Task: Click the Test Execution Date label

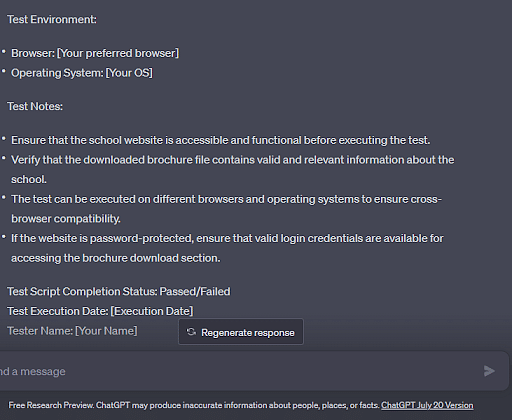Action: [58, 311]
